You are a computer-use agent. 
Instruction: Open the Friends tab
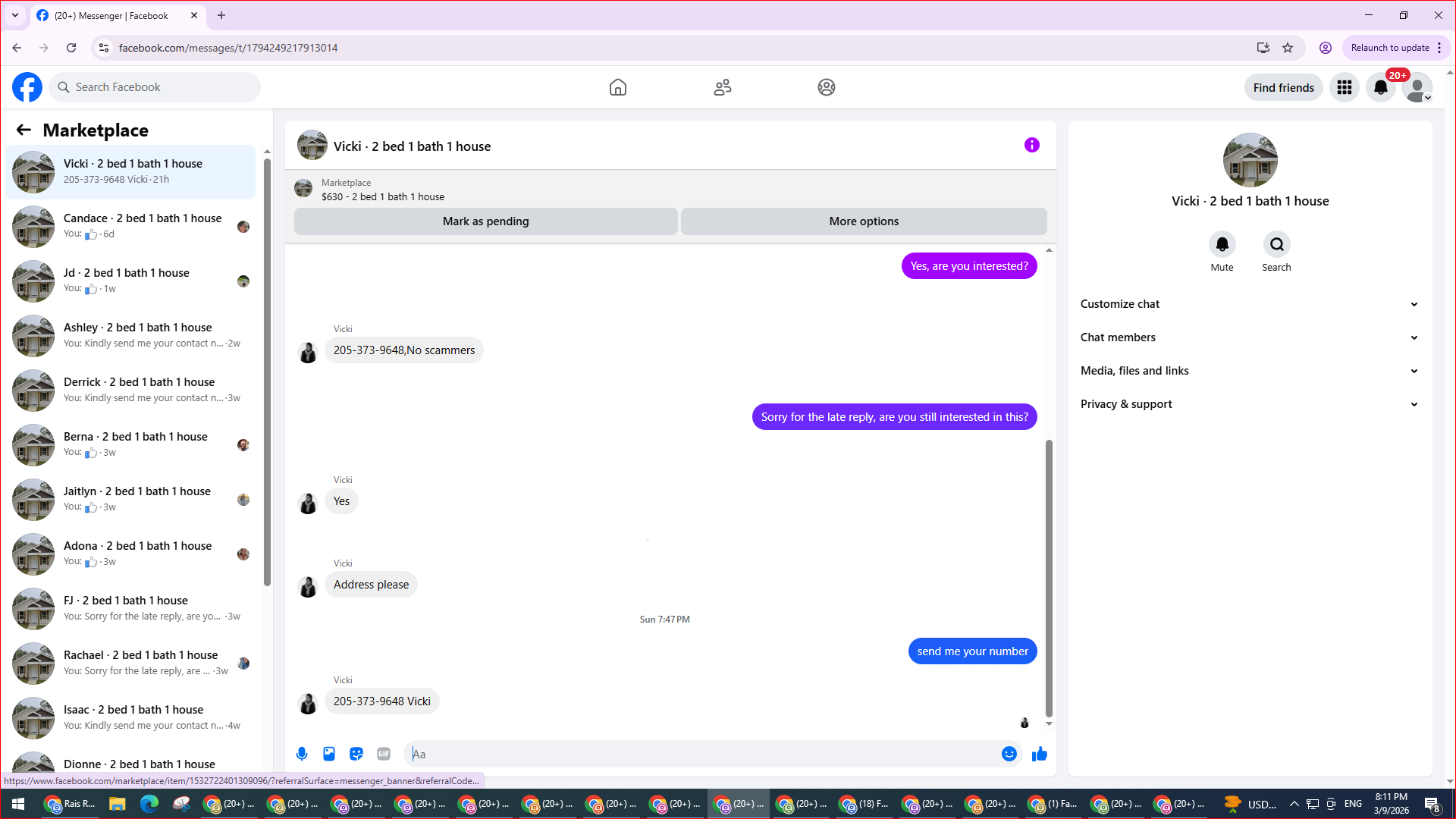(x=723, y=87)
